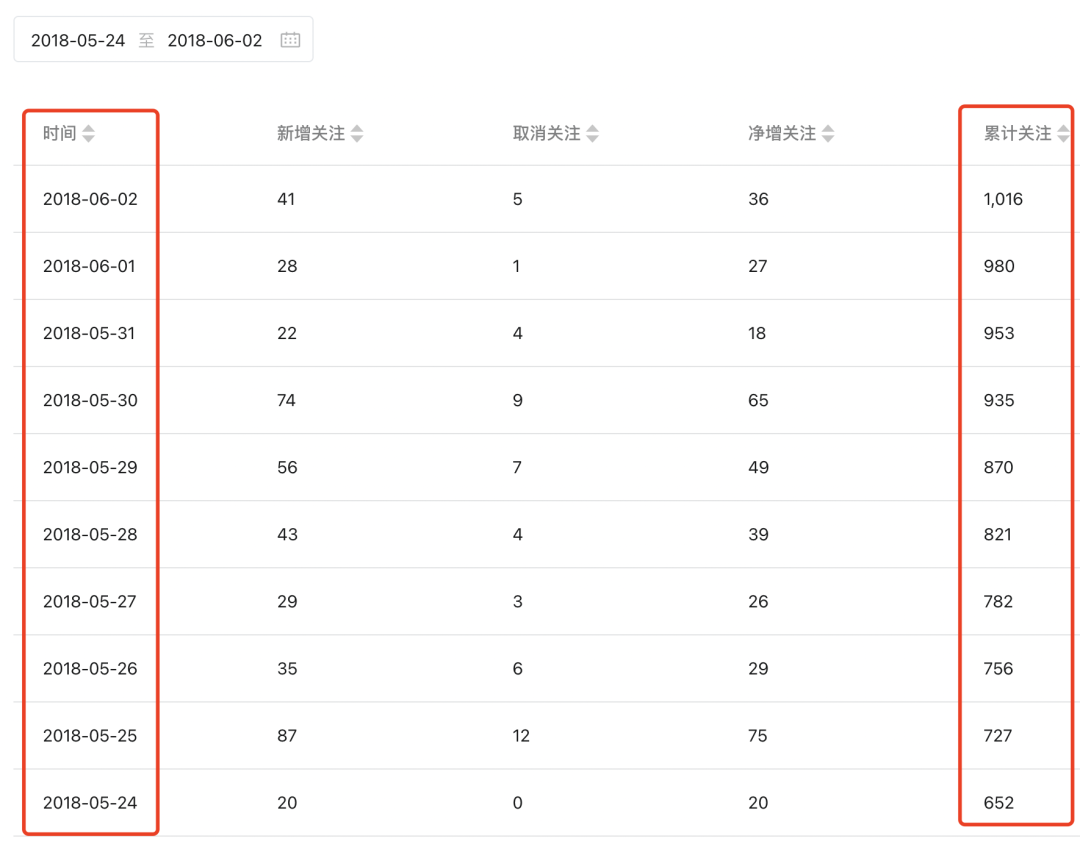
Task: Click sort arrows beside 新增关注 header
Action: click(357, 134)
